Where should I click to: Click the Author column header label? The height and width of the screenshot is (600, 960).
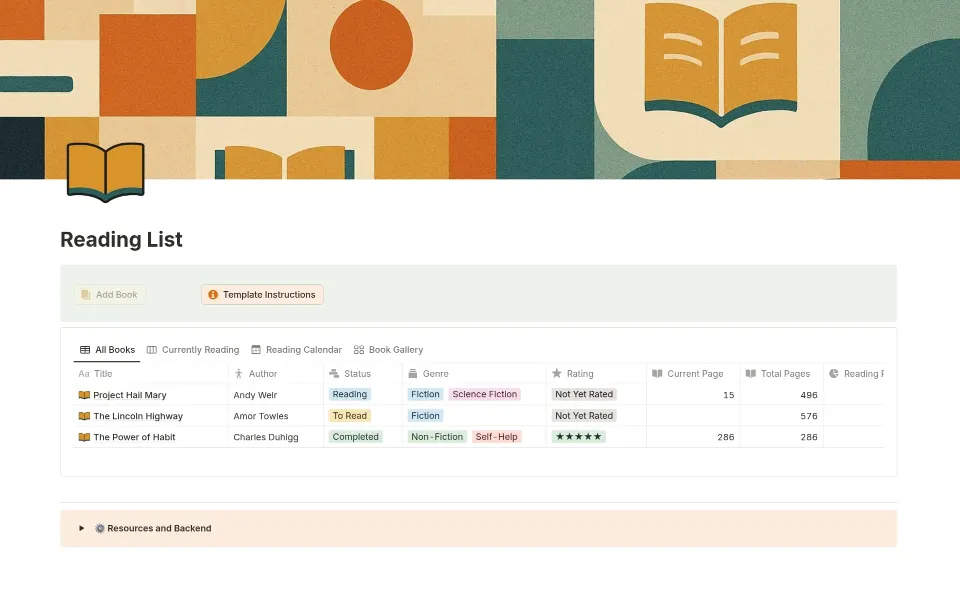(263, 373)
